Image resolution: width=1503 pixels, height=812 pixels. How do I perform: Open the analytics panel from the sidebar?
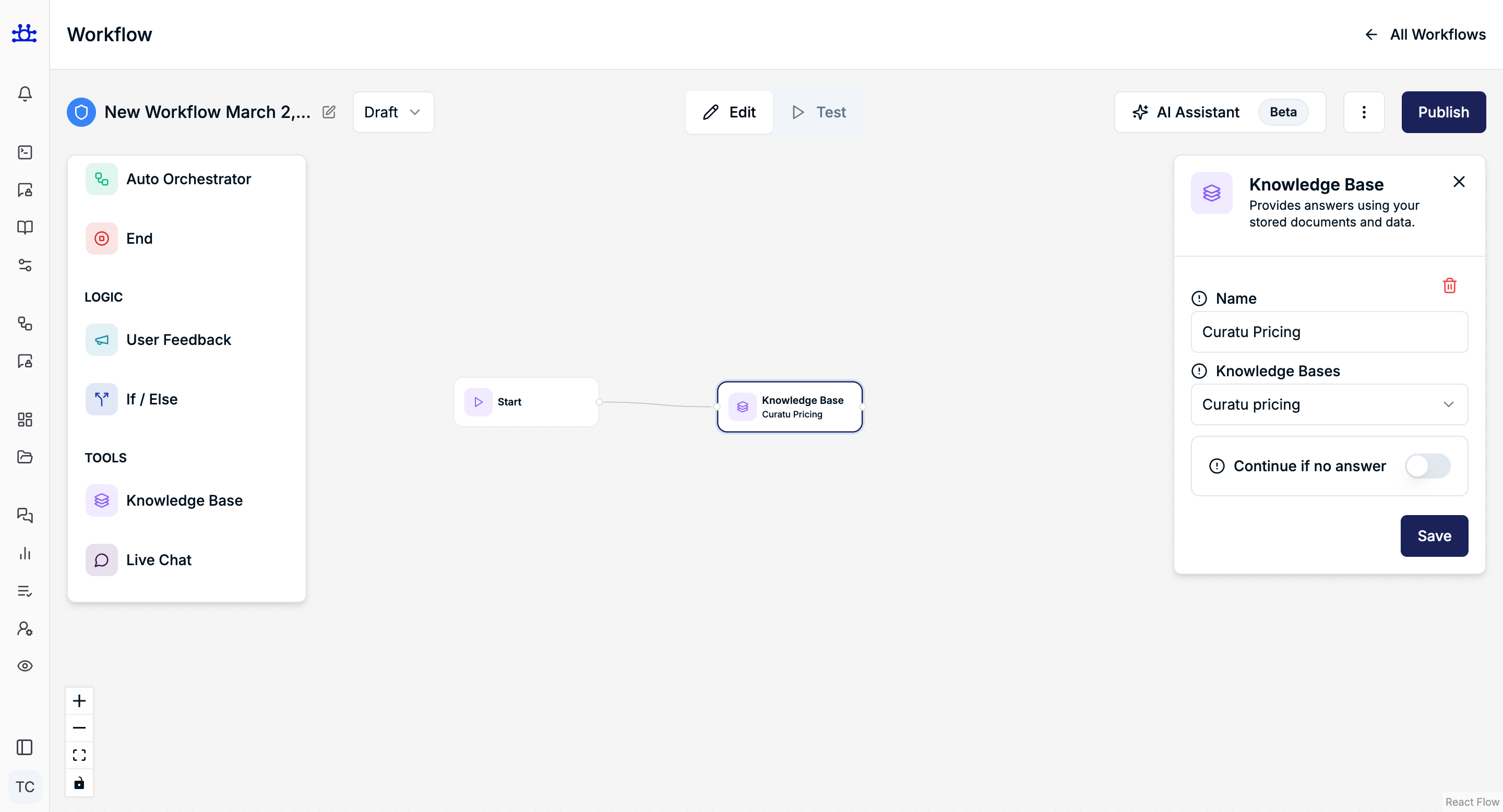coord(25,553)
